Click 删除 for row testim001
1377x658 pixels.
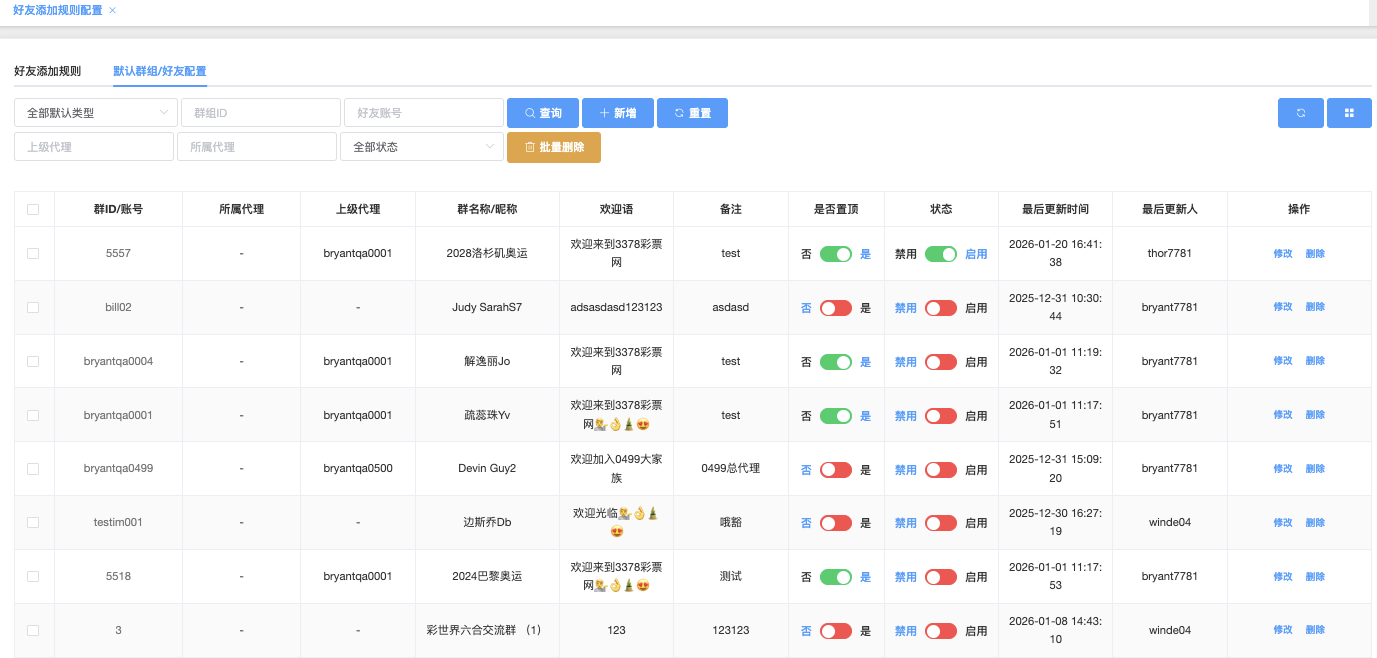pyautogui.click(x=1315, y=523)
